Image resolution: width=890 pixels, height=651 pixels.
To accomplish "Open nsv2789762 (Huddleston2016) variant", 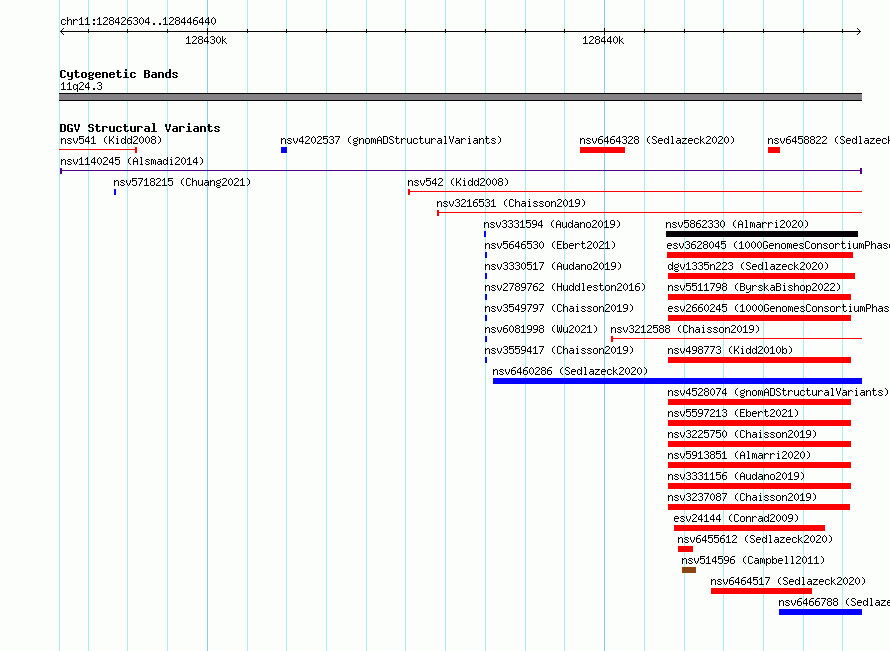I will 565,287.
